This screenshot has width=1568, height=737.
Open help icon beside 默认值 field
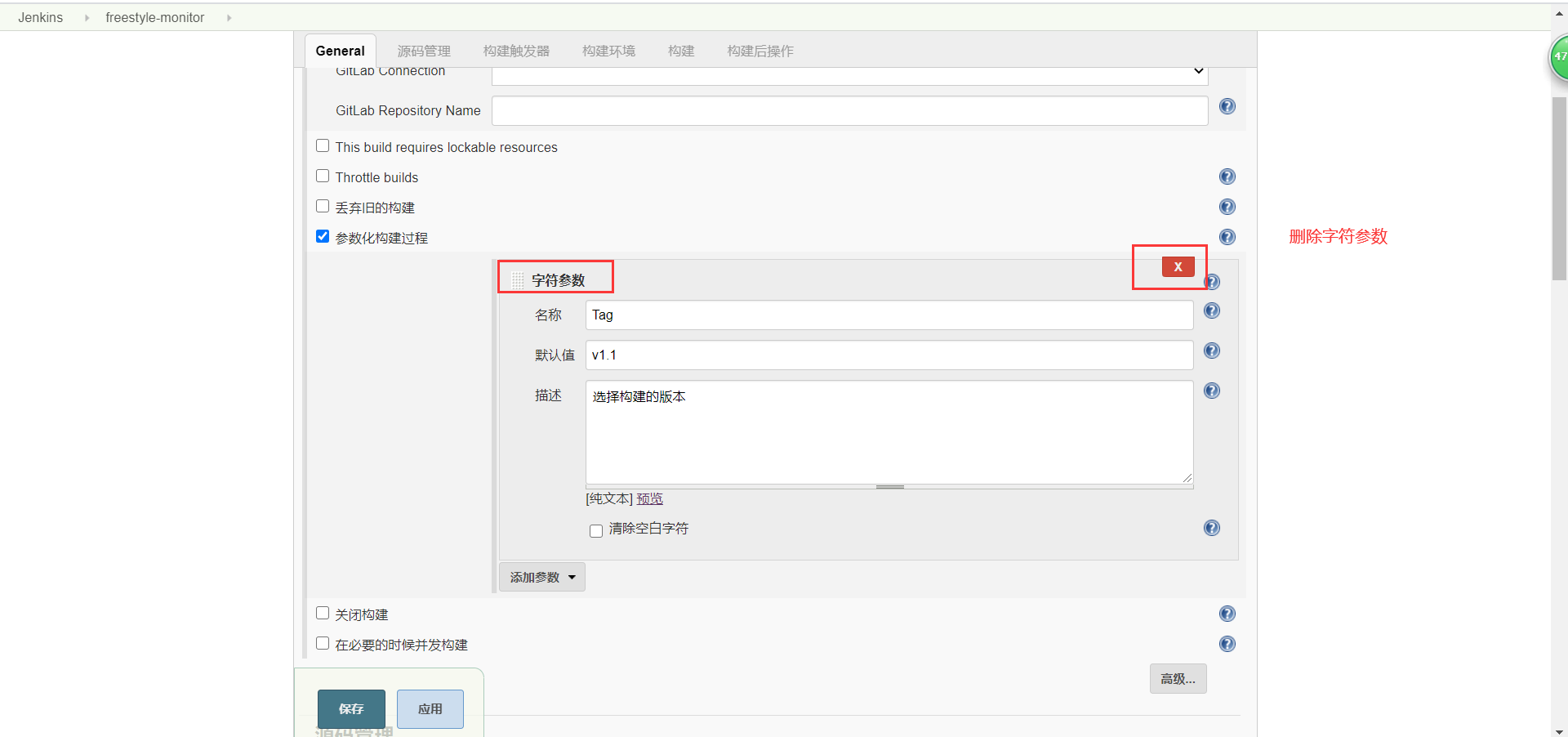[x=1212, y=351]
